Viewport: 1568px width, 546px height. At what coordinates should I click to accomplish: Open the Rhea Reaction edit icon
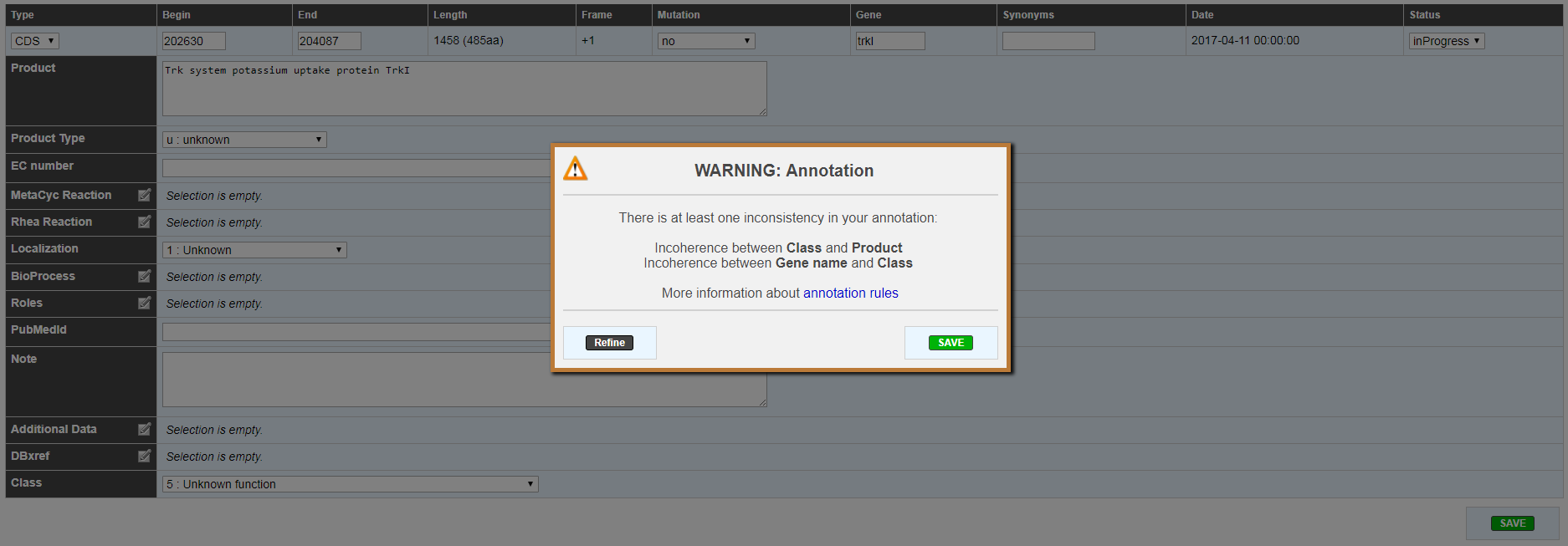pyautogui.click(x=144, y=222)
